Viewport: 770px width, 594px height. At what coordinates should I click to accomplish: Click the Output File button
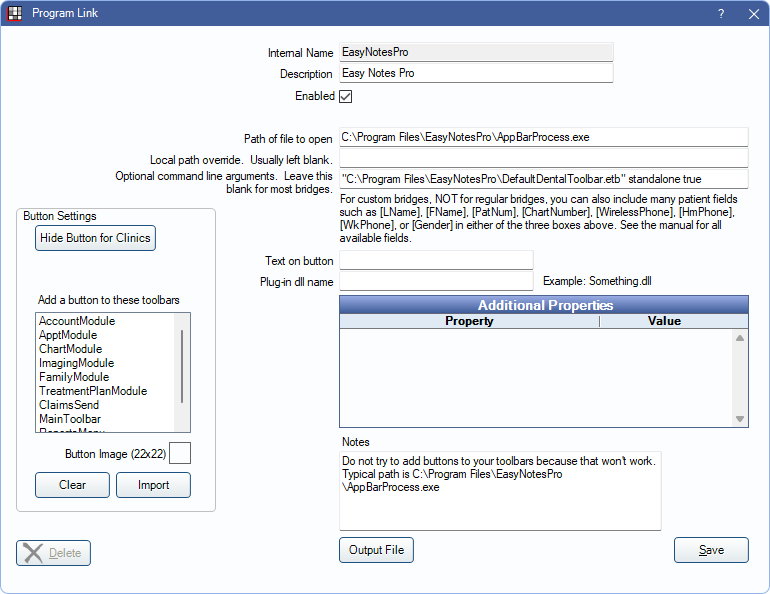click(376, 550)
